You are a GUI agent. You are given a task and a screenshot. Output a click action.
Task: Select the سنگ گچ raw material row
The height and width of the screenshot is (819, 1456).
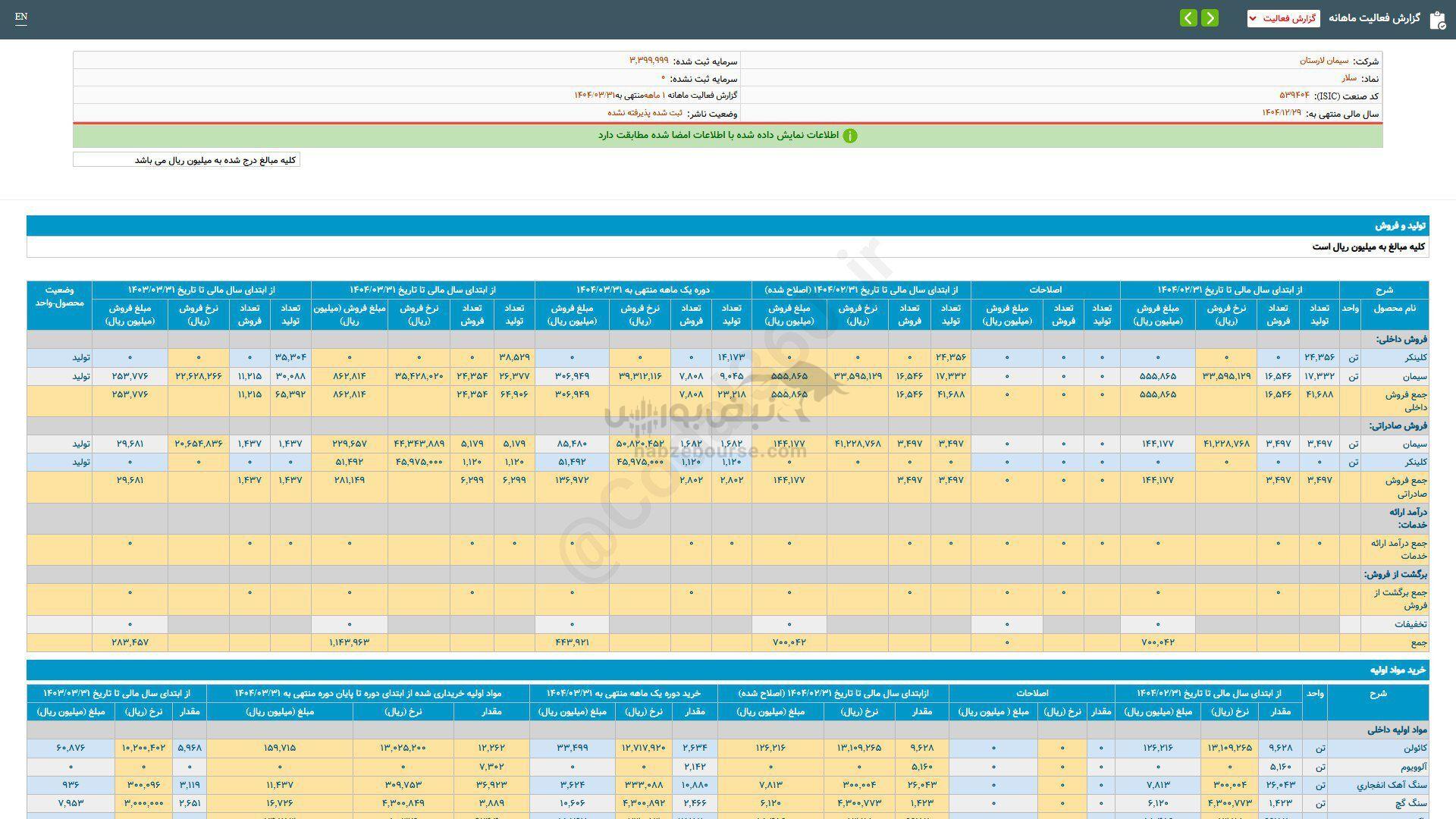click(x=1412, y=802)
